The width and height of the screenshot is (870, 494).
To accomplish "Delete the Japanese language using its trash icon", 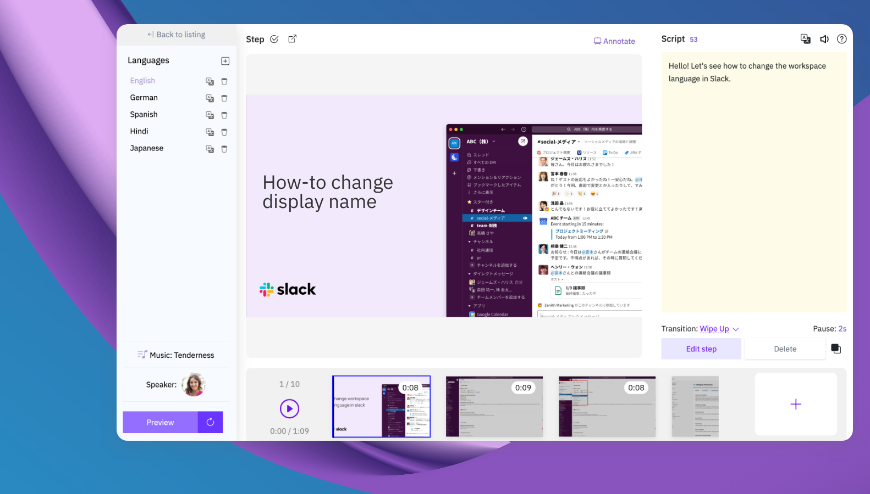I will click(224, 149).
